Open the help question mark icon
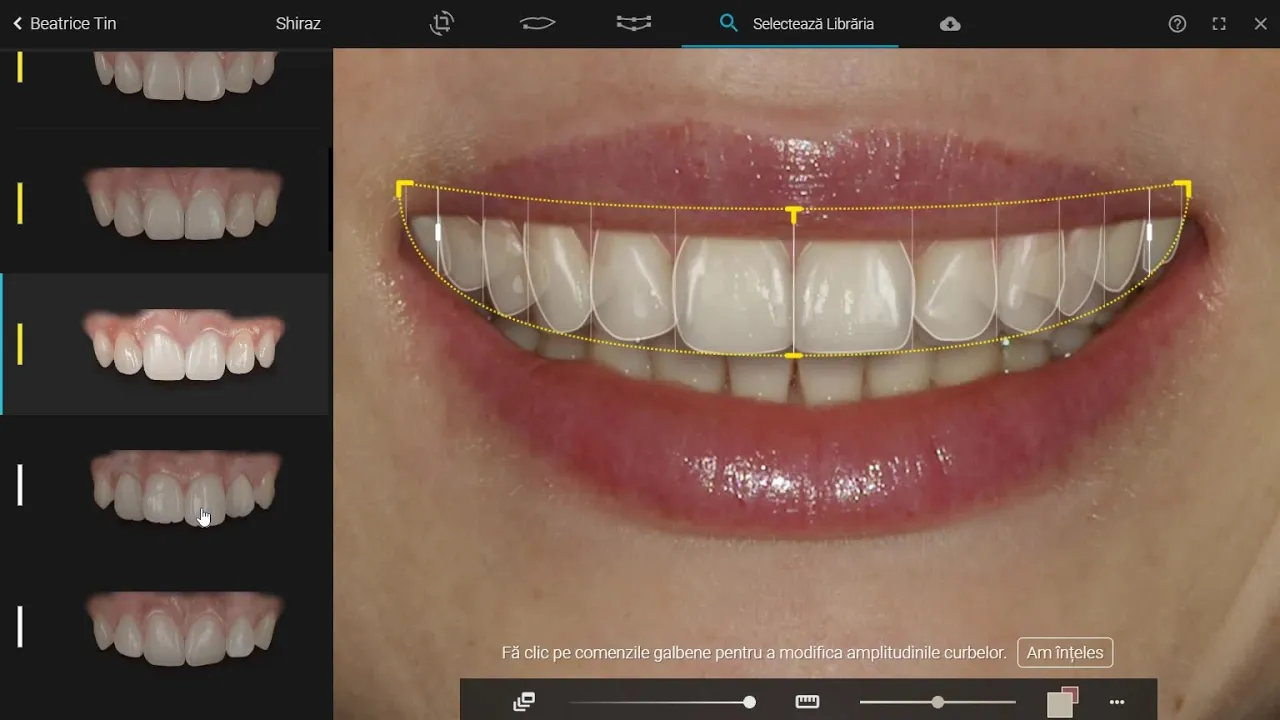This screenshot has height=720, width=1280. [1177, 24]
